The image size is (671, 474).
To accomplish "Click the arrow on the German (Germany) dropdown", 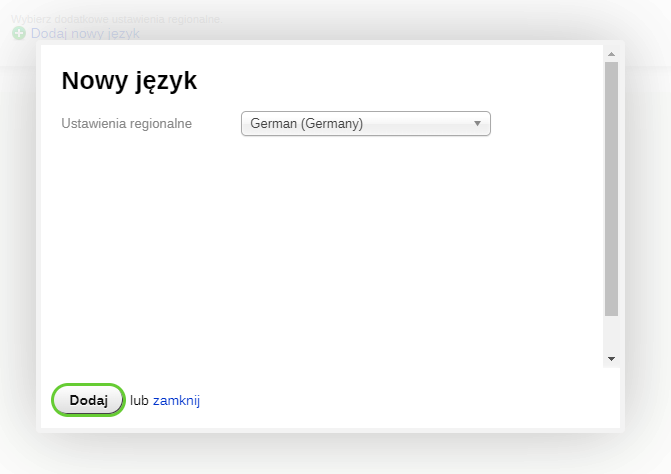I will coord(477,124).
